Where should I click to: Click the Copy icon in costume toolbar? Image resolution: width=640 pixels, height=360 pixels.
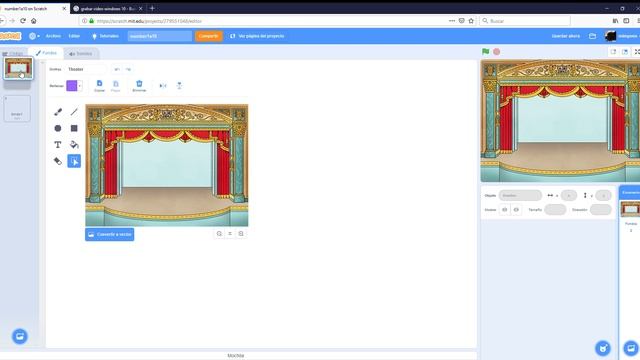(99, 86)
